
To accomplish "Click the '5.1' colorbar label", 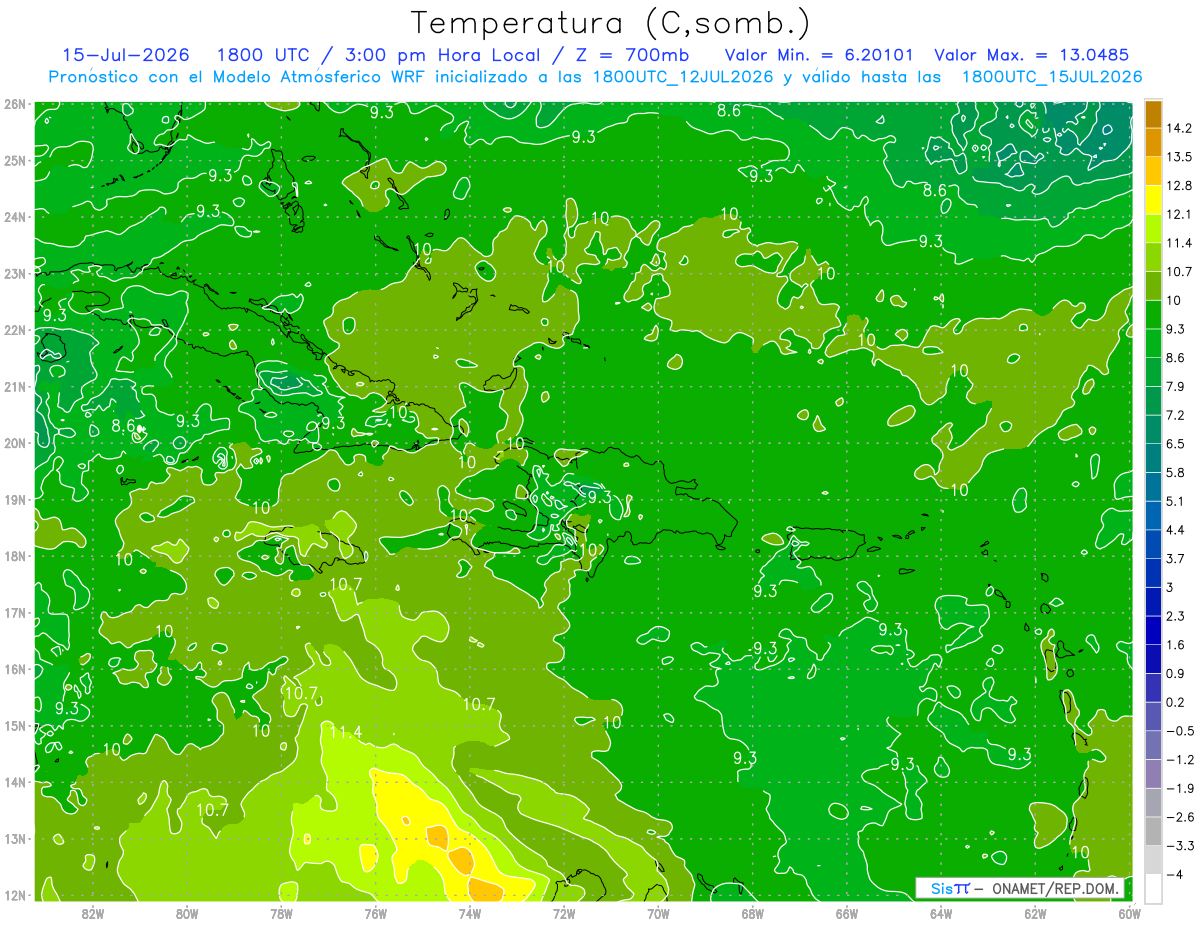I will click(1175, 501).
